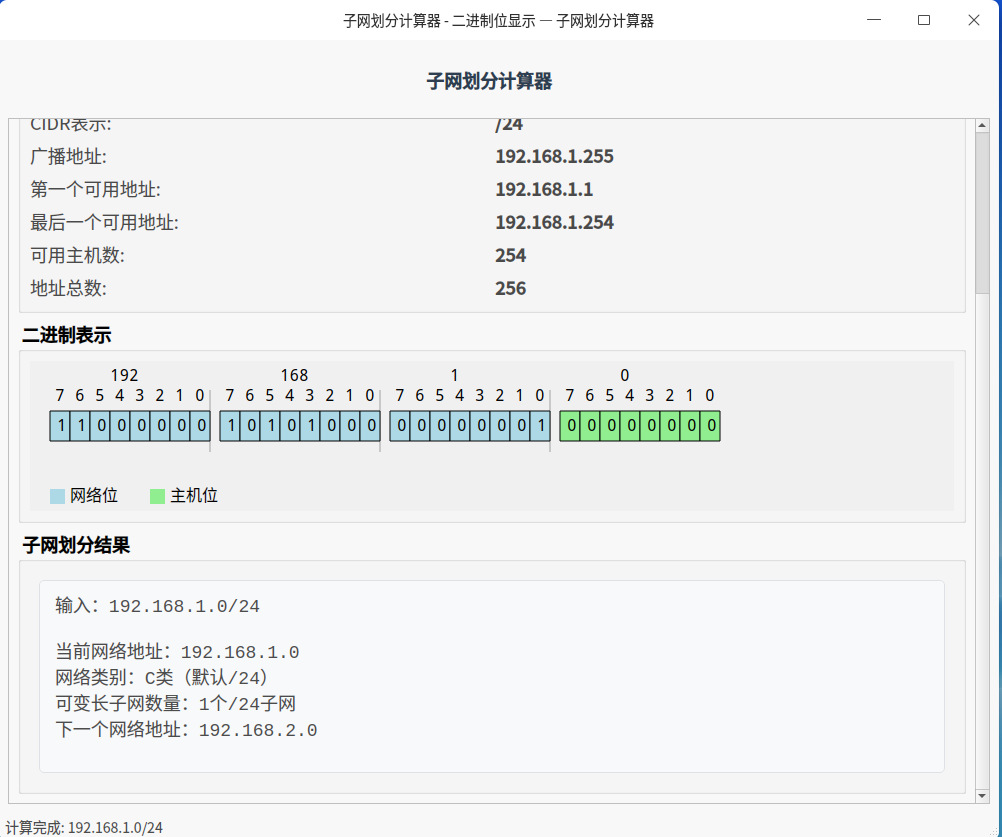Click the 子网划分结果 section heading

[76, 546]
